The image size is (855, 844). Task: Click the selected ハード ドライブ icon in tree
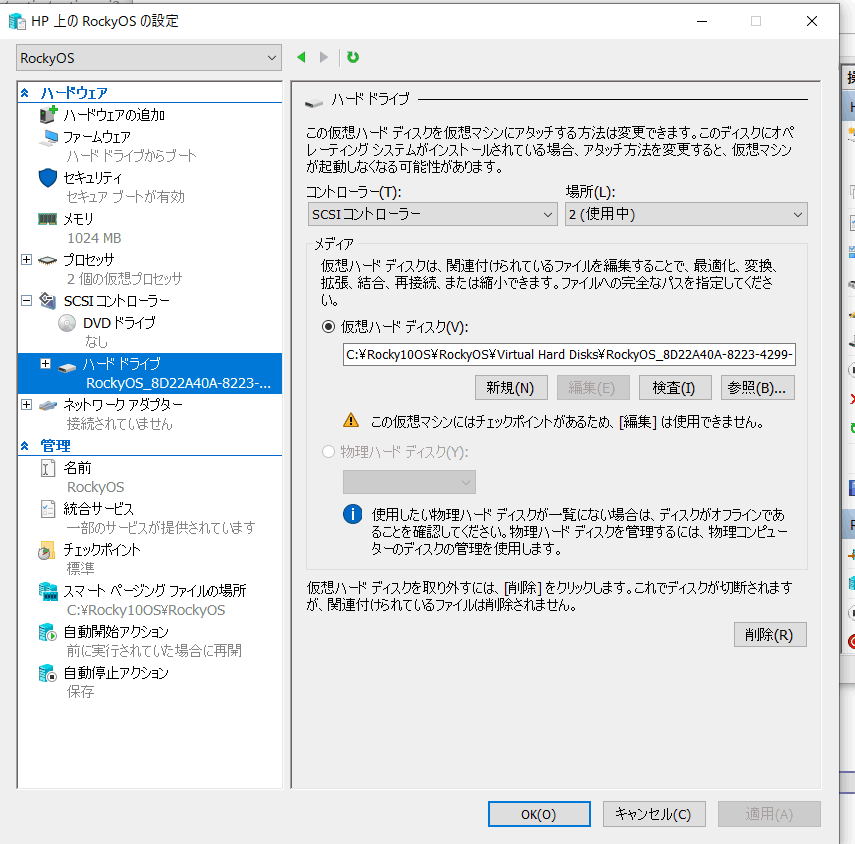click(67, 367)
